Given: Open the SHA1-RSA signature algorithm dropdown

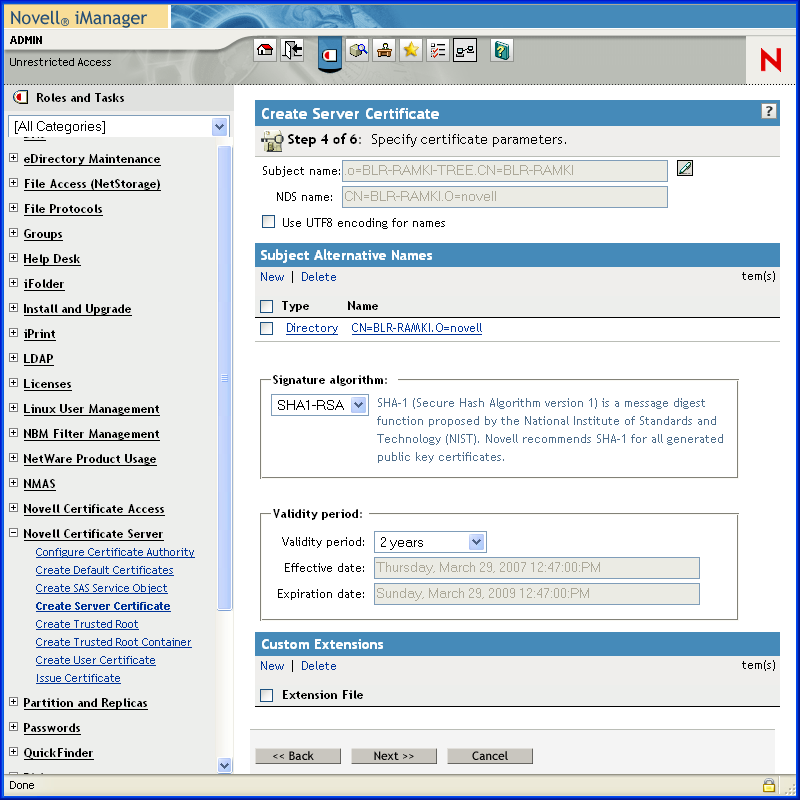Looking at the screenshot, I should click(359, 405).
